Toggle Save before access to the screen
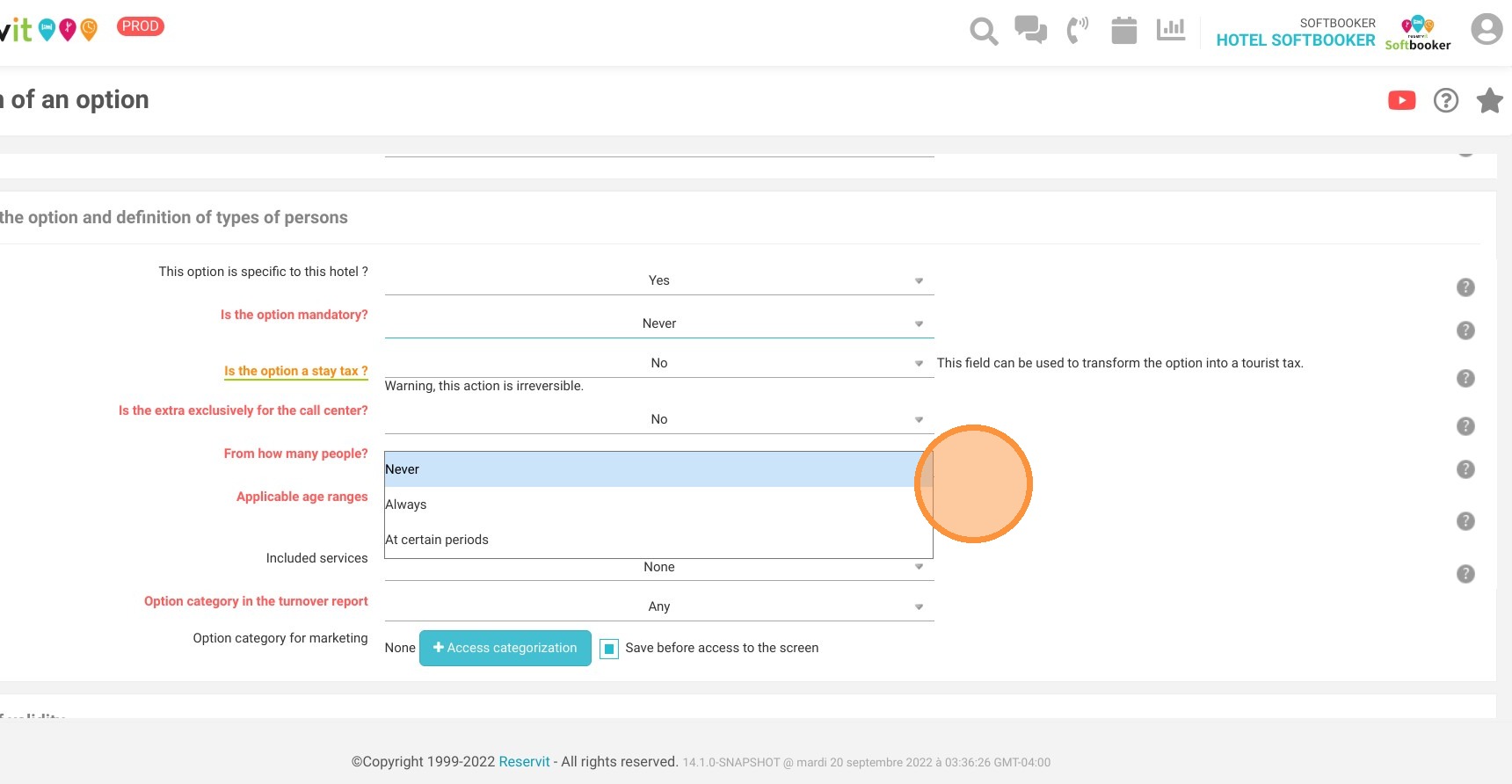The width and height of the screenshot is (1512, 784). coord(608,649)
